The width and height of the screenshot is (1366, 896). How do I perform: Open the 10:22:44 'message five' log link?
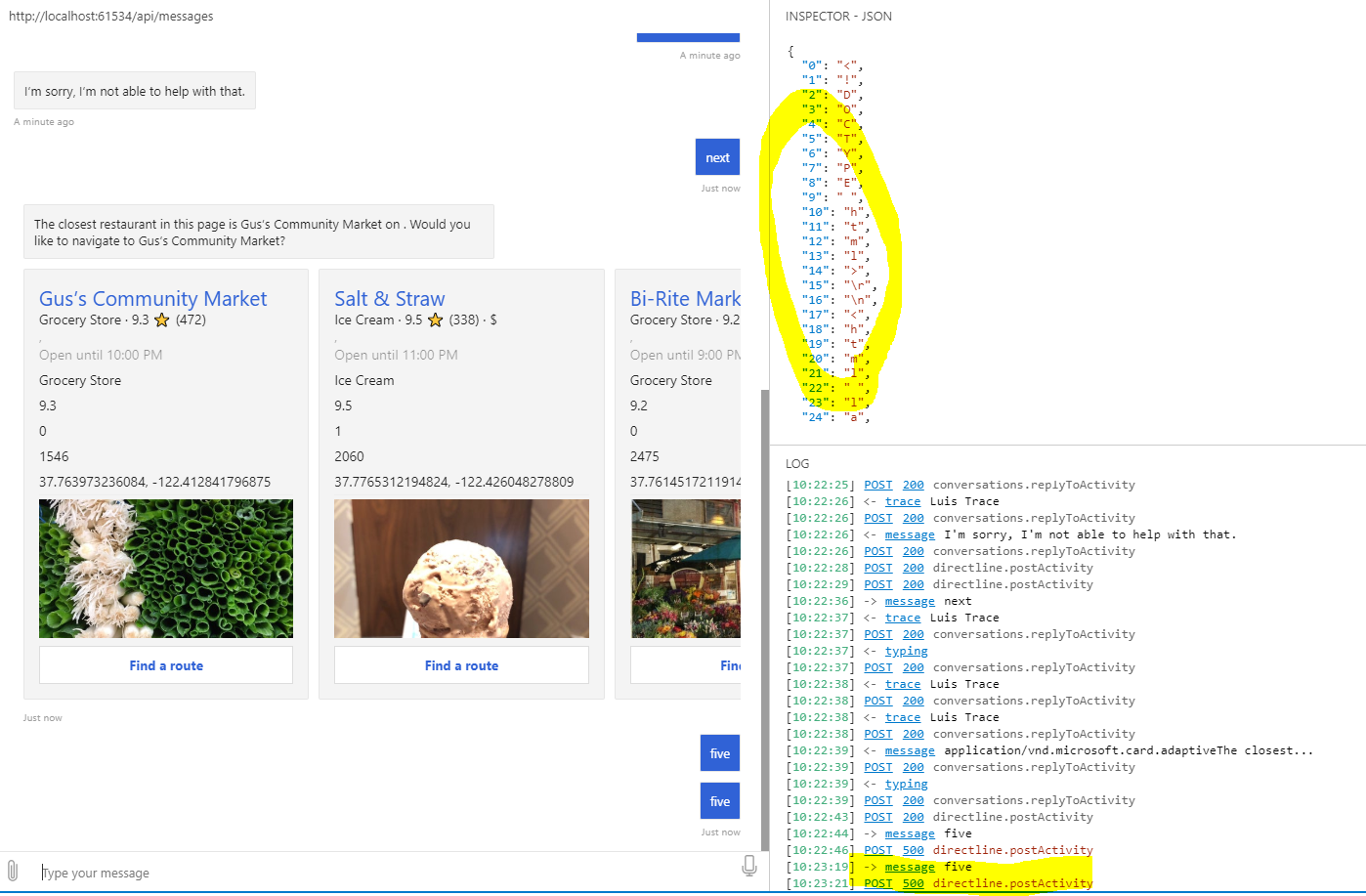[910, 833]
